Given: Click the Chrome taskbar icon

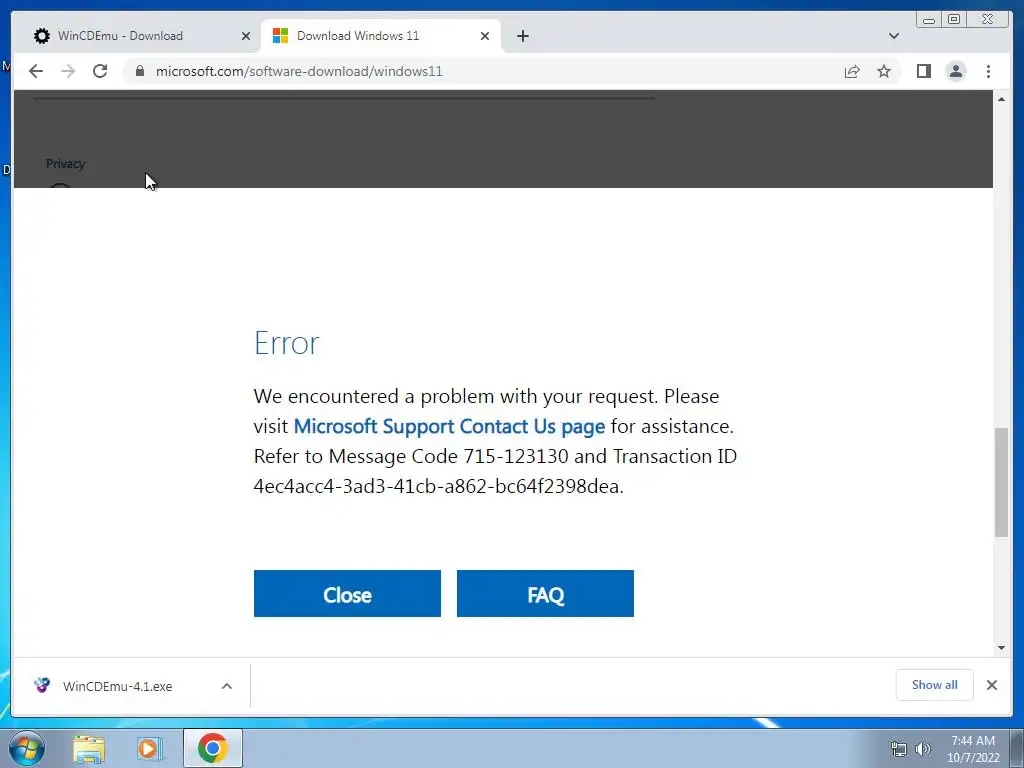Looking at the screenshot, I should [213, 748].
